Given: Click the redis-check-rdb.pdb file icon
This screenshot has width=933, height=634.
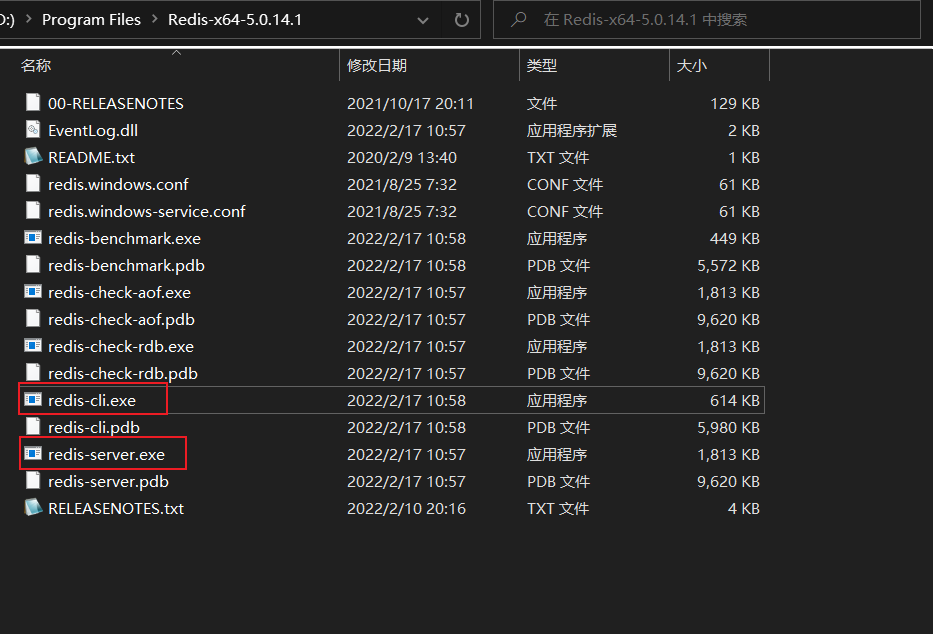Looking at the screenshot, I should click(x=33, y=373).
